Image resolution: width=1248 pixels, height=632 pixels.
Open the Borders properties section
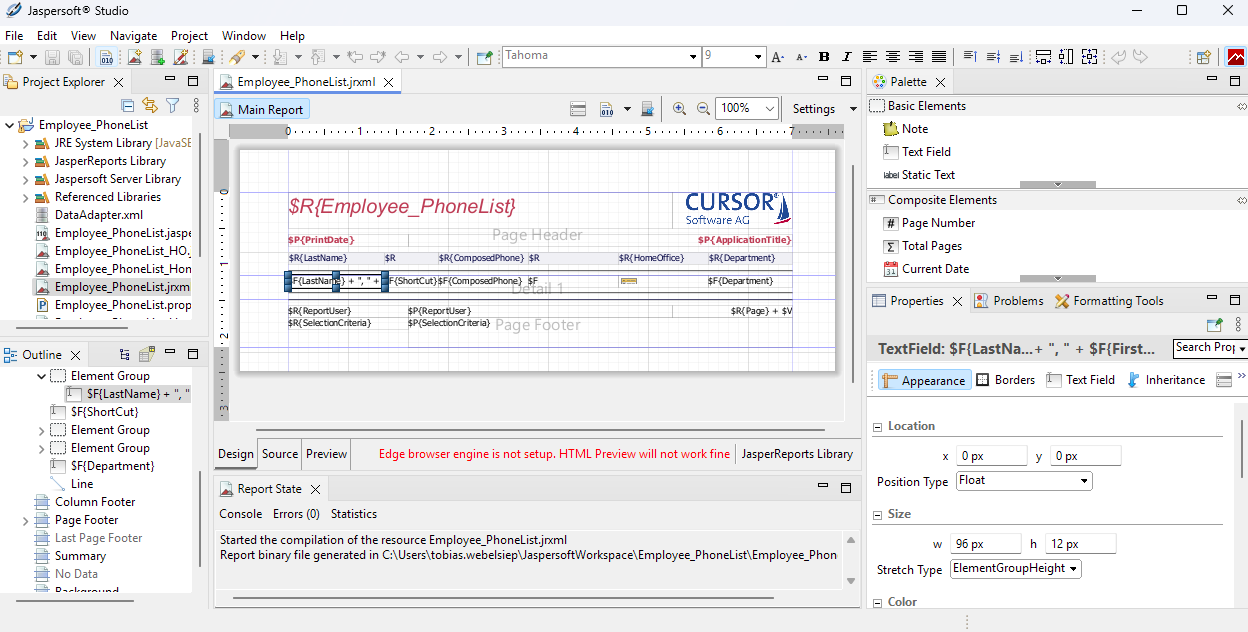(x=1005, y=380)
